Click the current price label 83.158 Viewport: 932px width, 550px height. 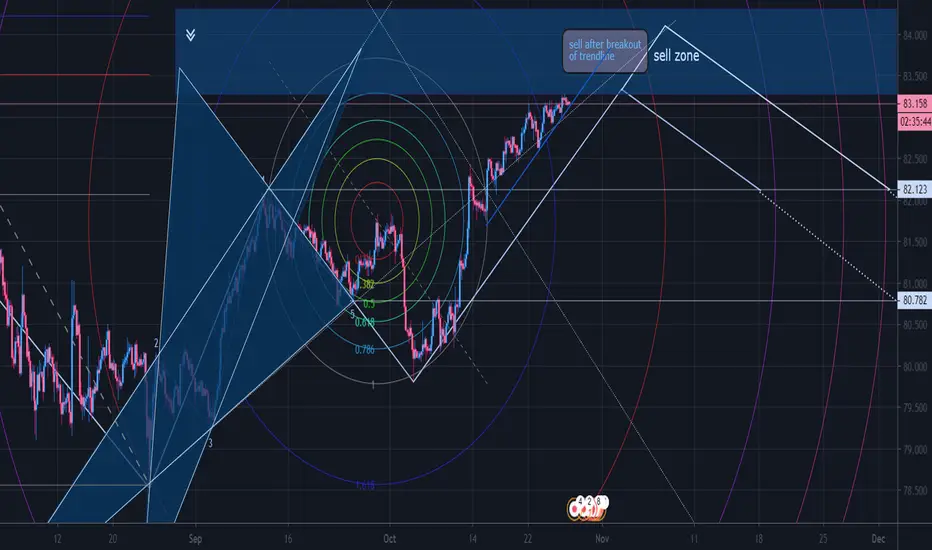pyautogui.click(x=915, y=103)
